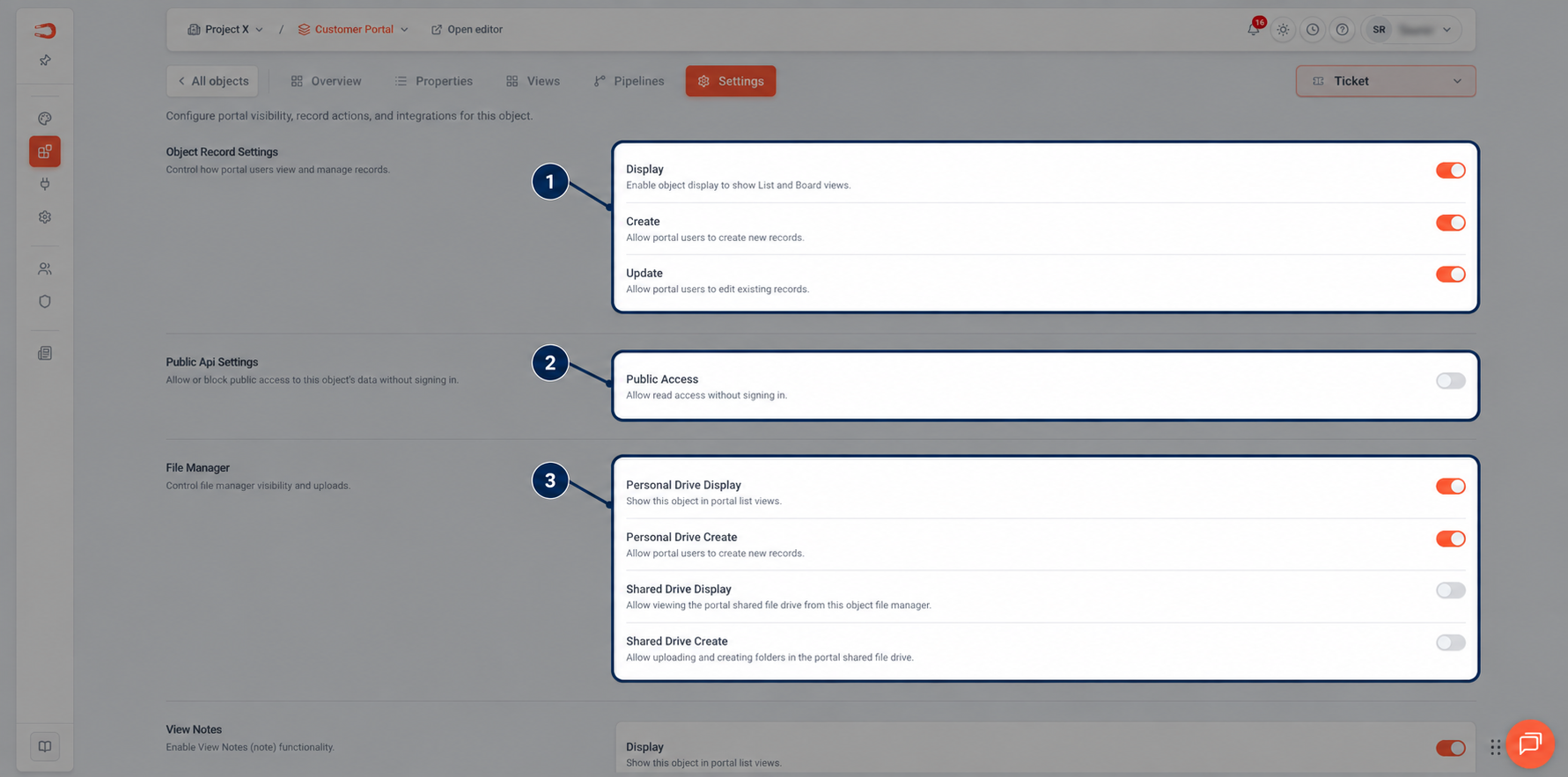The height and width of the screenshot is (777, 1568).
Task: Open the book documentation icon at sidebar bottom
Action: point(45,746)
